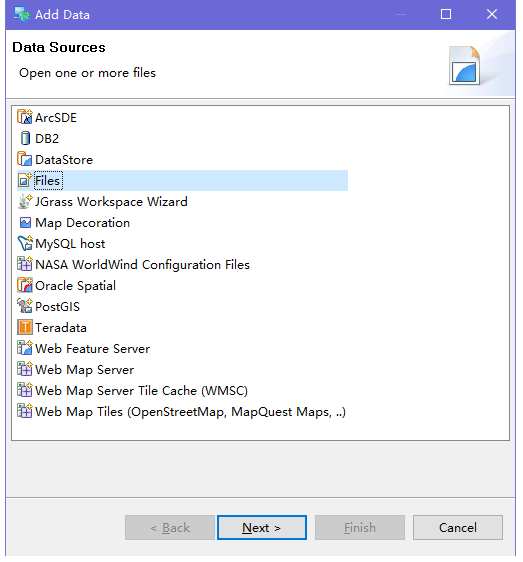
Task: Select the Map Decoration icon
Action: coord(25,223)
